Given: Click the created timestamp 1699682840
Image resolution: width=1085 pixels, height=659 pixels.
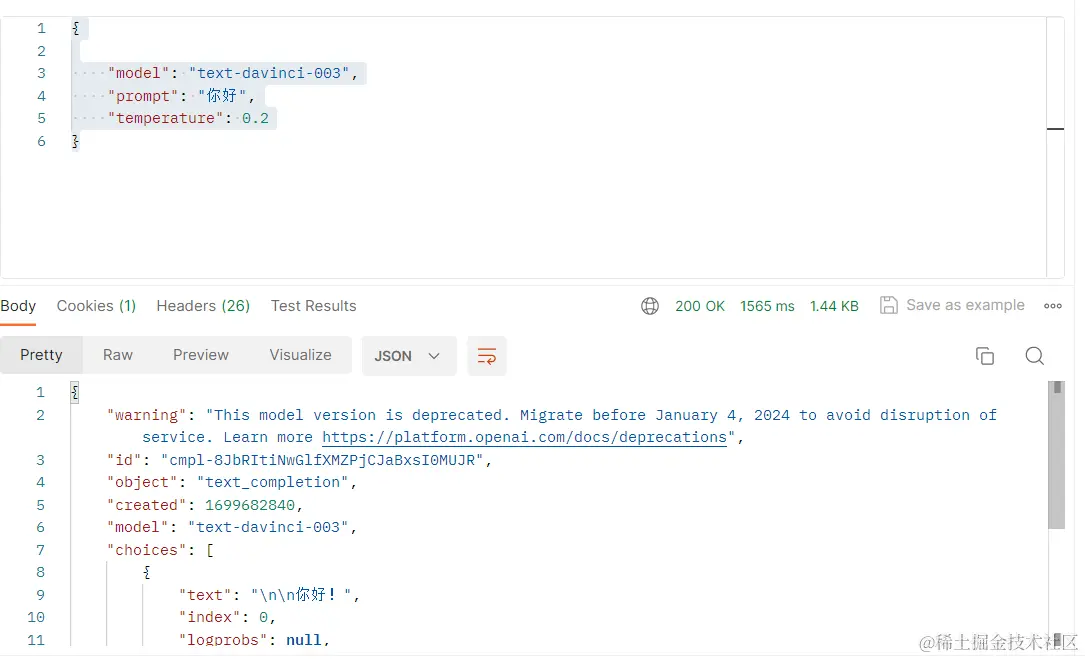Looking at the screenshot, I should tap(250, 505).
